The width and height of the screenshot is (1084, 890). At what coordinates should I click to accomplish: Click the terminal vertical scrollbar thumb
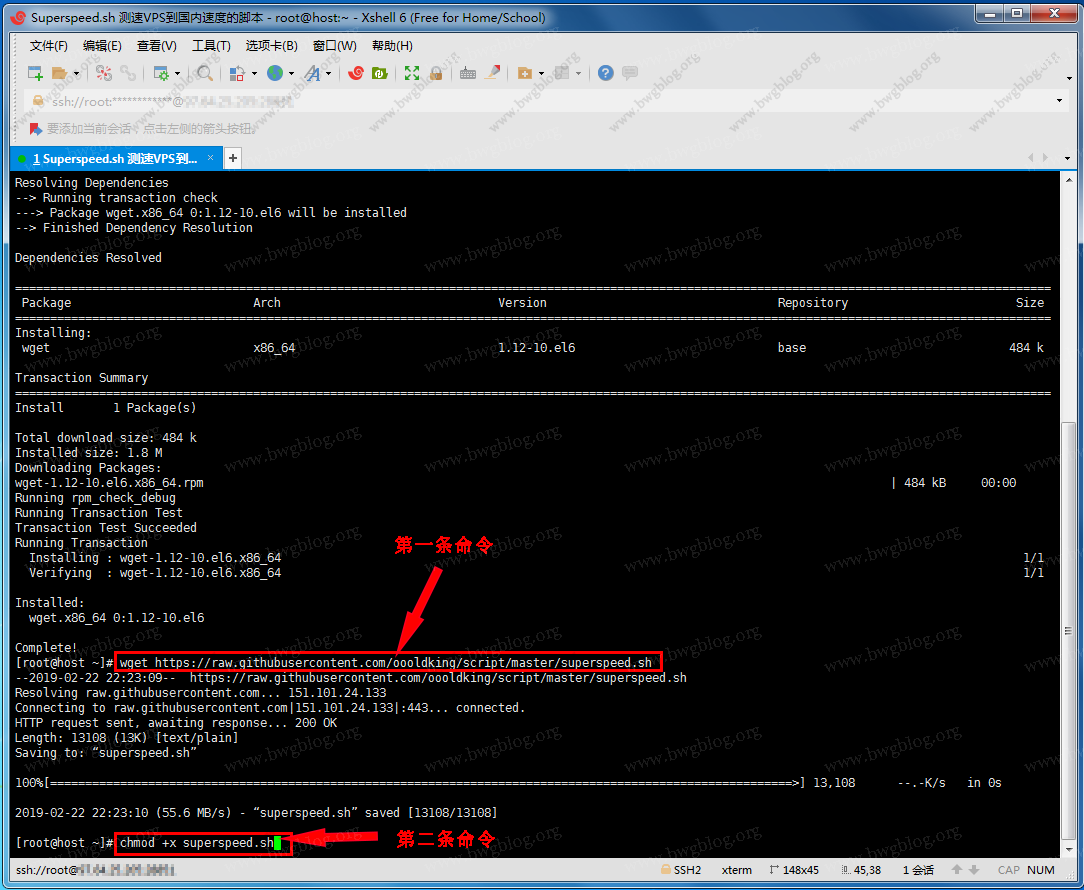coord(1068,630)
